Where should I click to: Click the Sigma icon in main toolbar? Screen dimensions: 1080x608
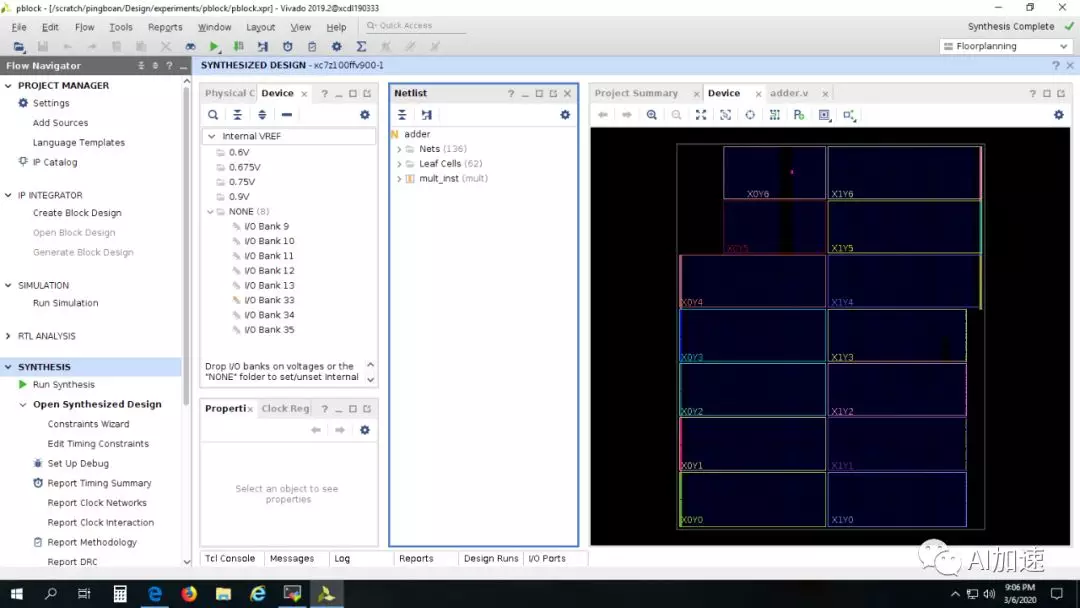[x=361, y=47]
